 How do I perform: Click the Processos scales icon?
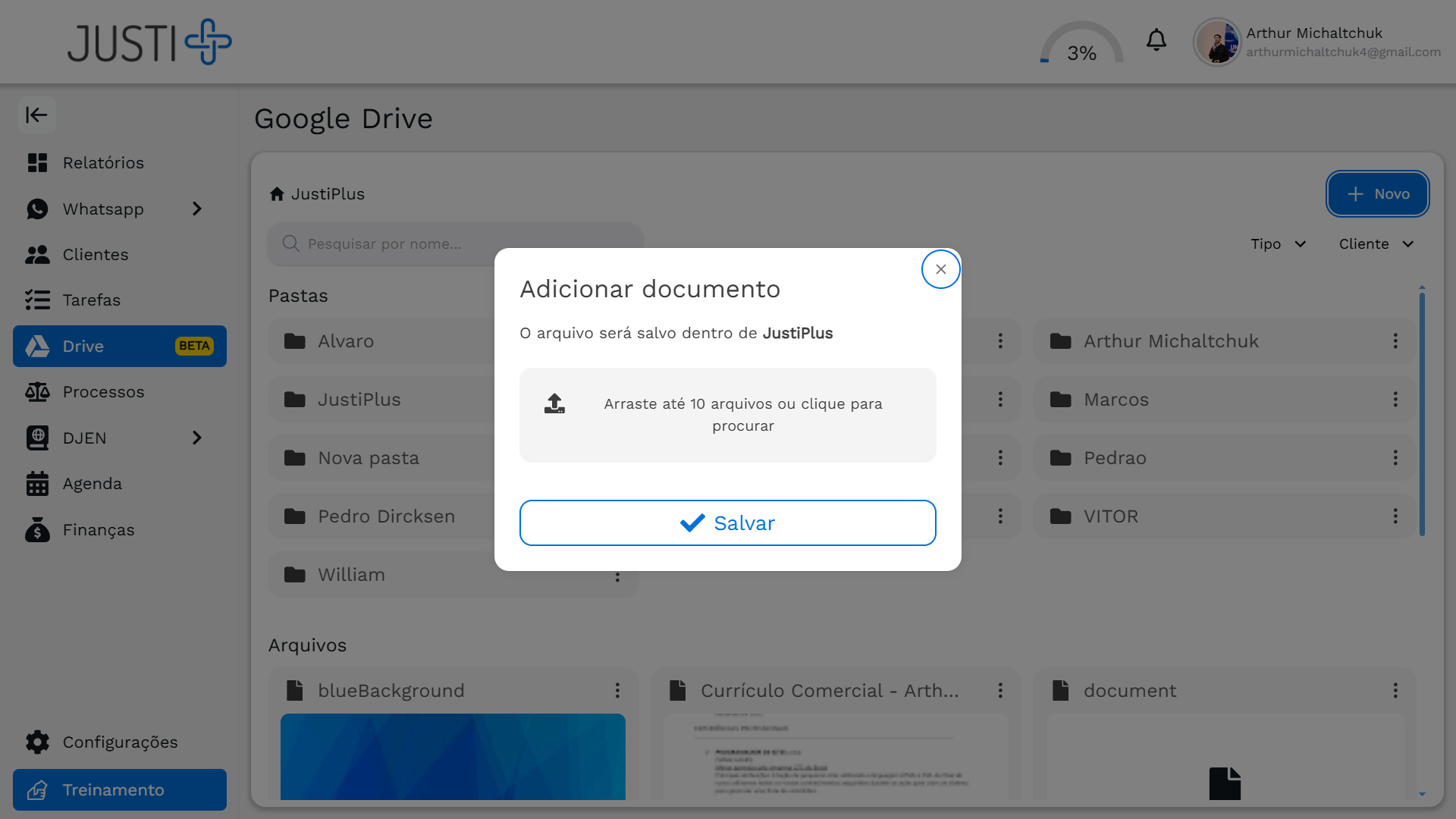pos(38,391)
